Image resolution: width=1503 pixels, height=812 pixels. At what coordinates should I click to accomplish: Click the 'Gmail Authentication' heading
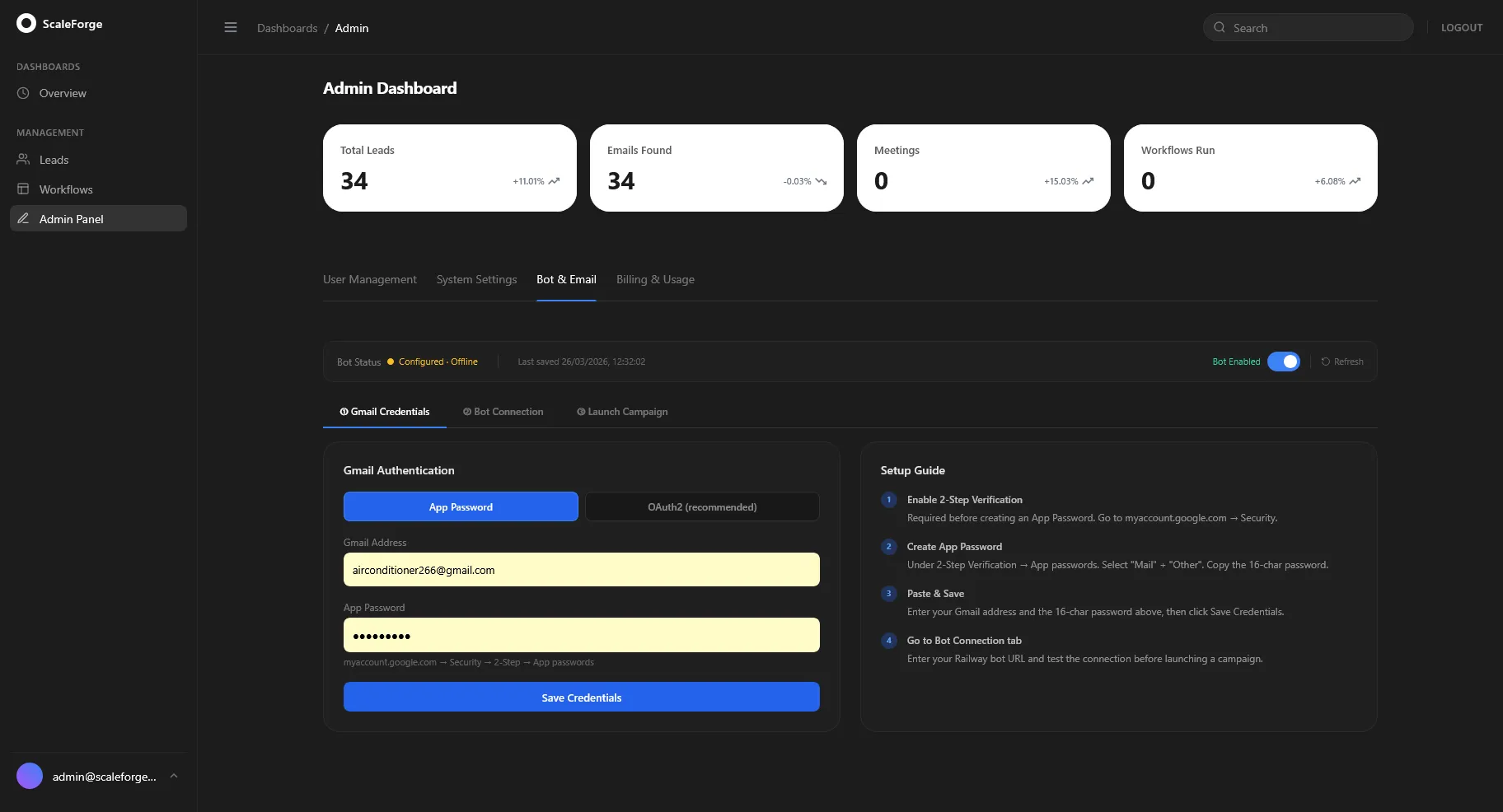399,470
